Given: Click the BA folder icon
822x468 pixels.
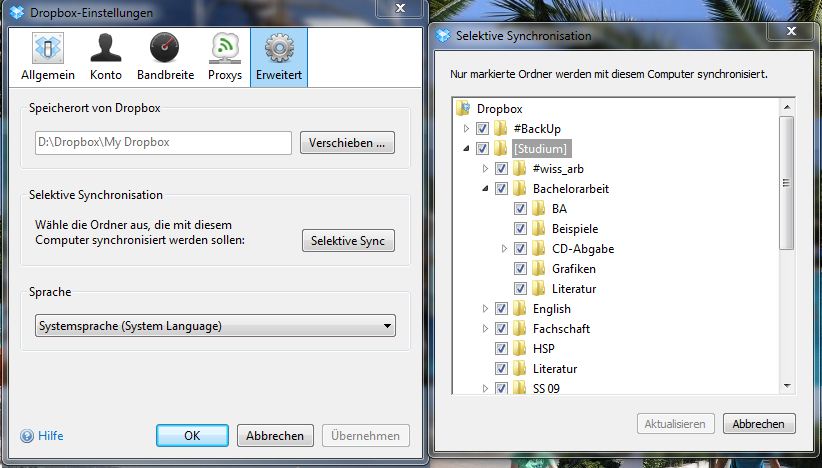Looking at the screenshot, I should (x=538, y=208).
